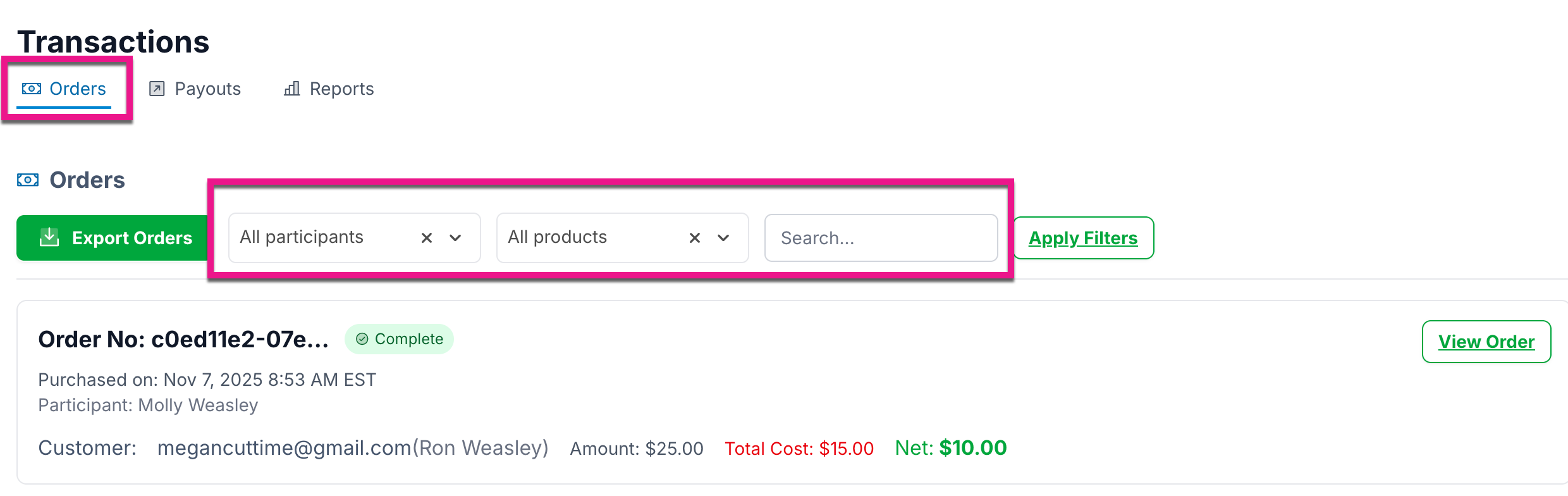Clear the All participants selection
The image size is (1568, 496).
click(x=427, y=238)
